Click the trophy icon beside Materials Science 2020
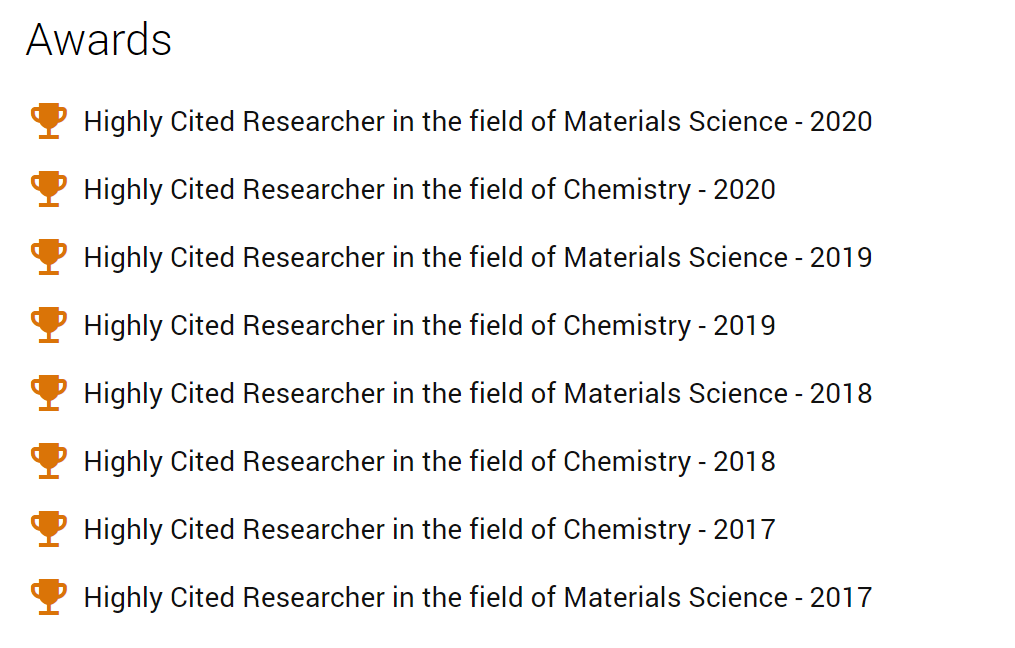The width and height of the screenshot is (1015, 648). pyautogui.click(x=49, y=121)
